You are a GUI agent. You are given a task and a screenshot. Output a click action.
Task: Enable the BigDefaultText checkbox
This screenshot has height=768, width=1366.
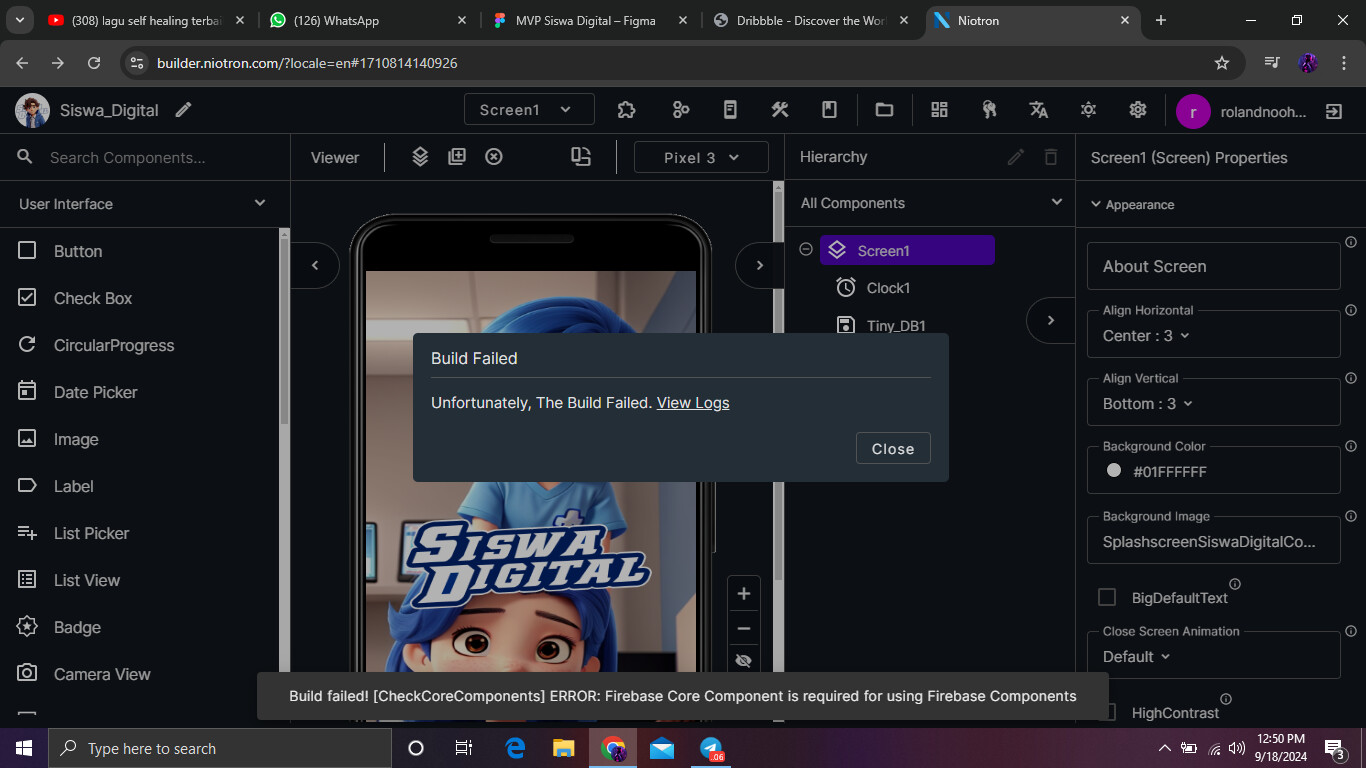(x=1107, y=597)
